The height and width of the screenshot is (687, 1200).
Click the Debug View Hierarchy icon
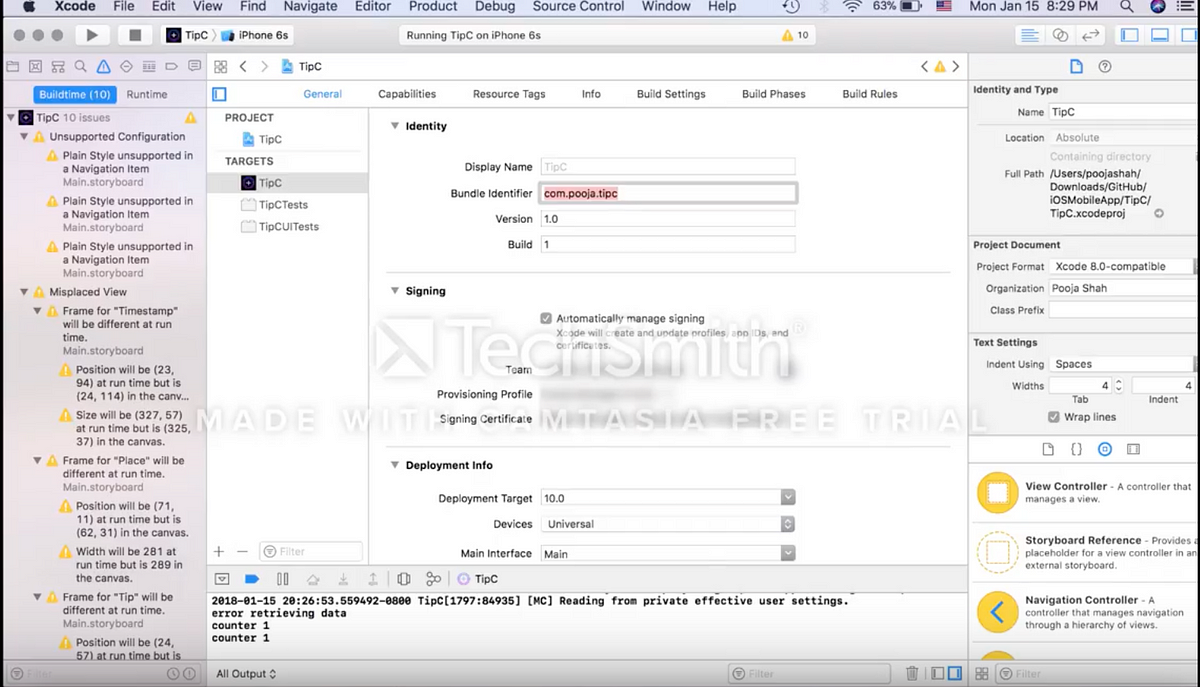click(404, 579)
